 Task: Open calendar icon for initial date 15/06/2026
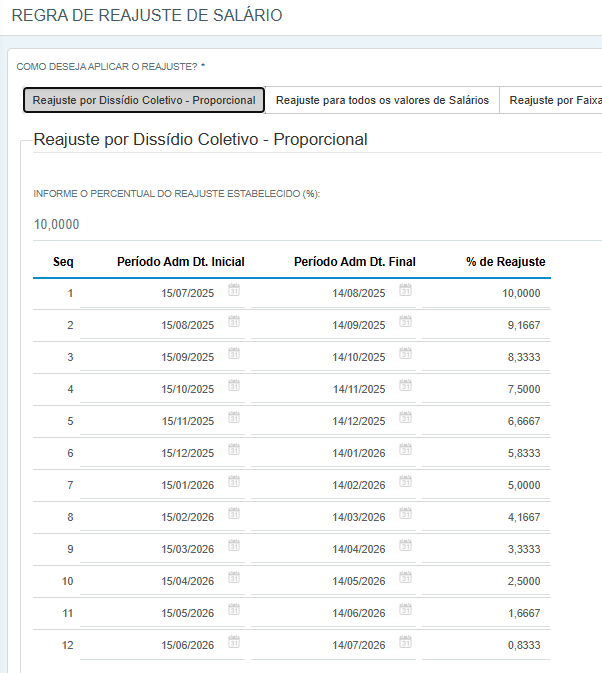coord(234,642)
